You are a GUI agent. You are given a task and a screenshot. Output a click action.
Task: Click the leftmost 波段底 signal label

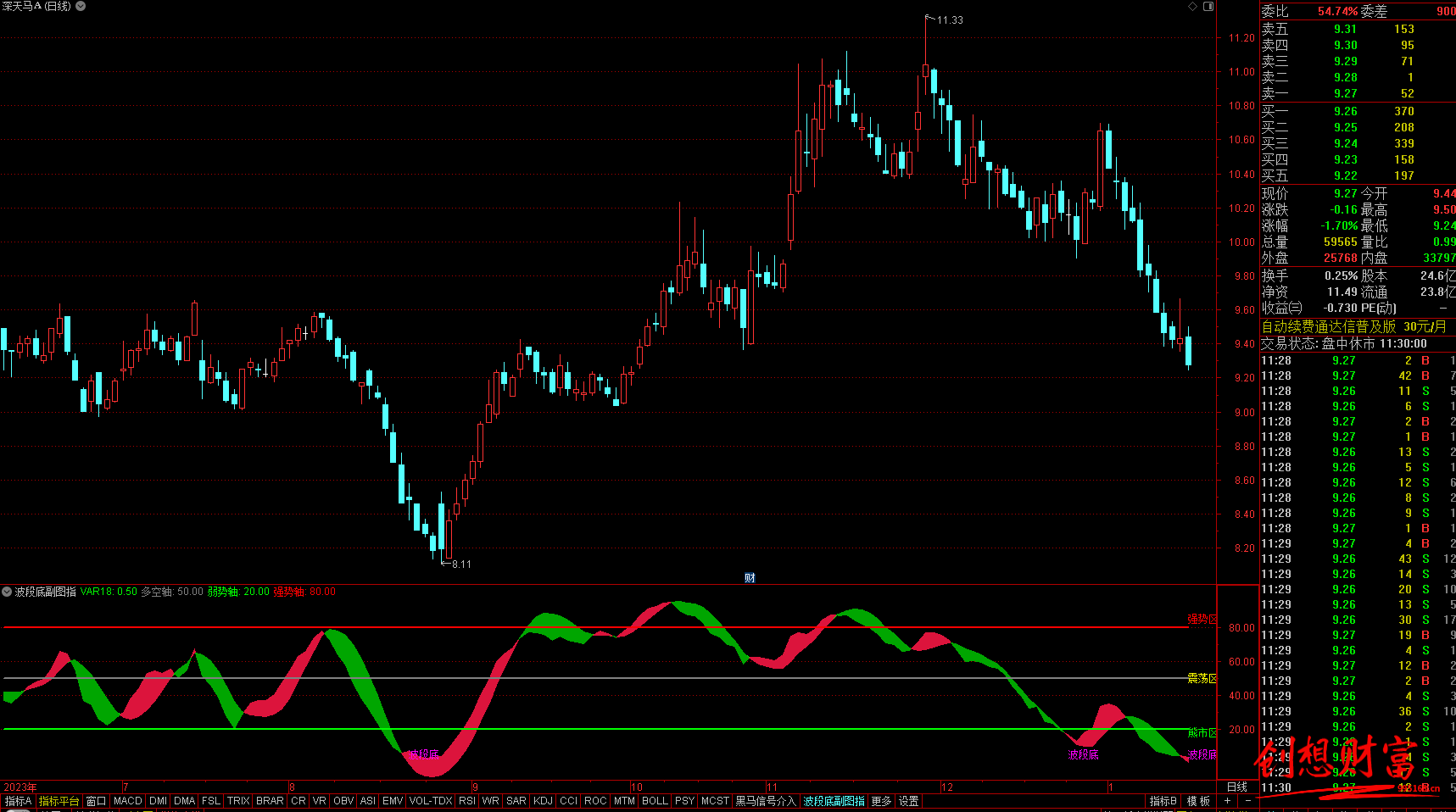[423, 754]
